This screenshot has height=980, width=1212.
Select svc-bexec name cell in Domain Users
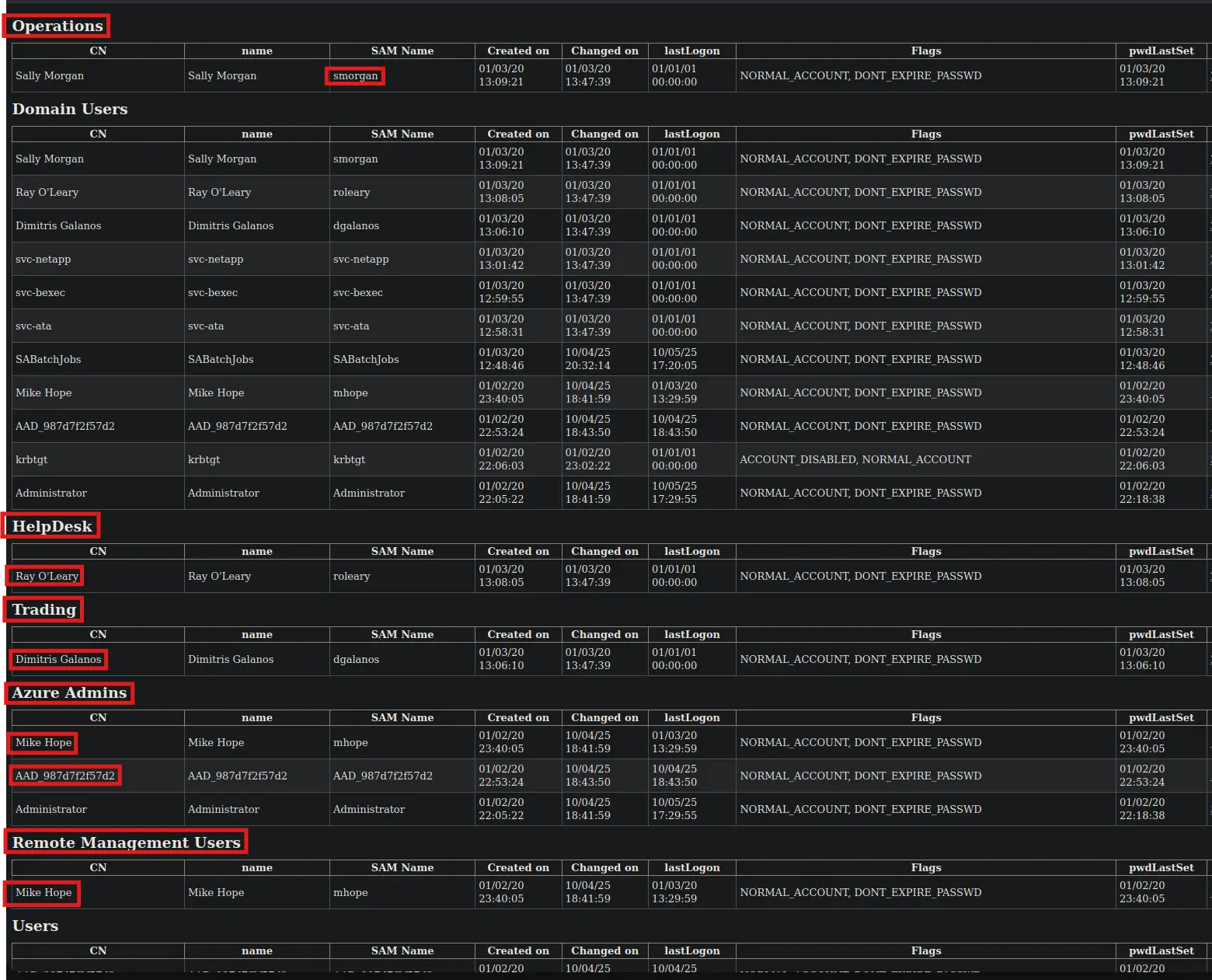click(x=213, y=293)
